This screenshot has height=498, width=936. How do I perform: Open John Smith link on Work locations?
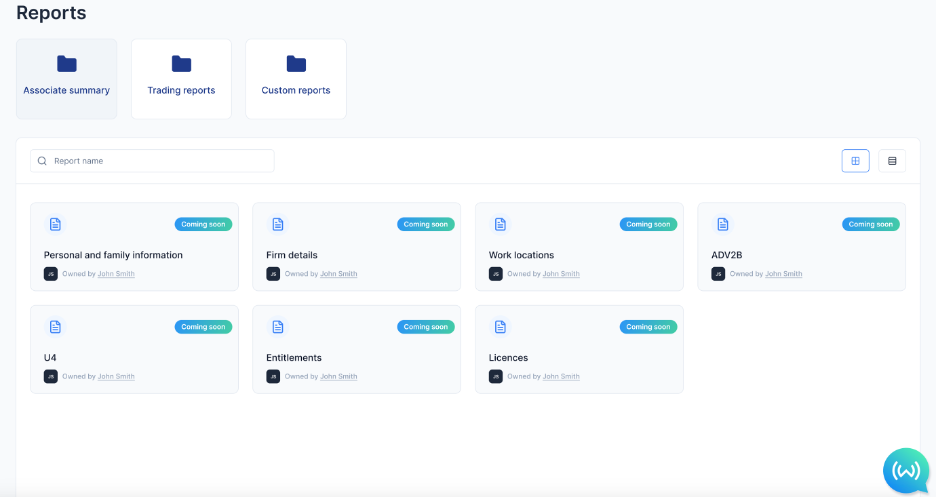coord(561,273)
